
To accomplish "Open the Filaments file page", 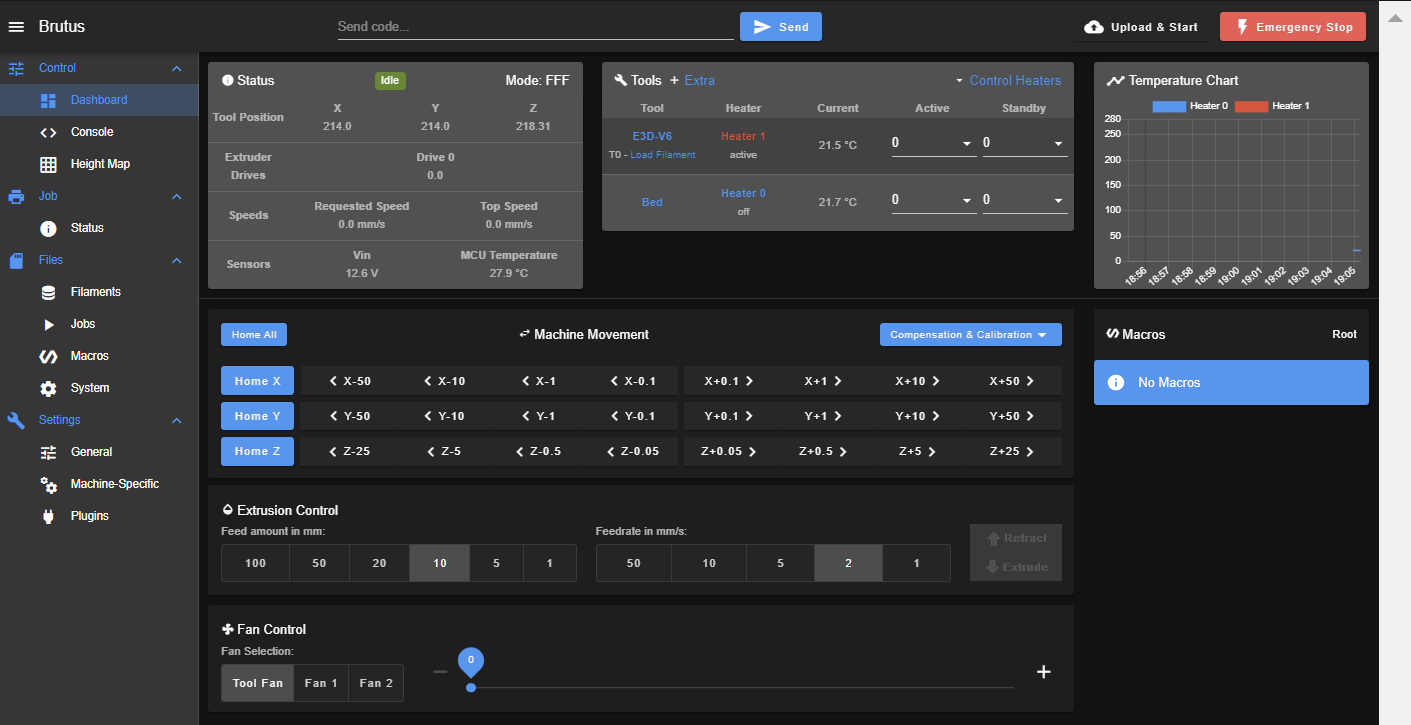I will [x=100, y=292].
